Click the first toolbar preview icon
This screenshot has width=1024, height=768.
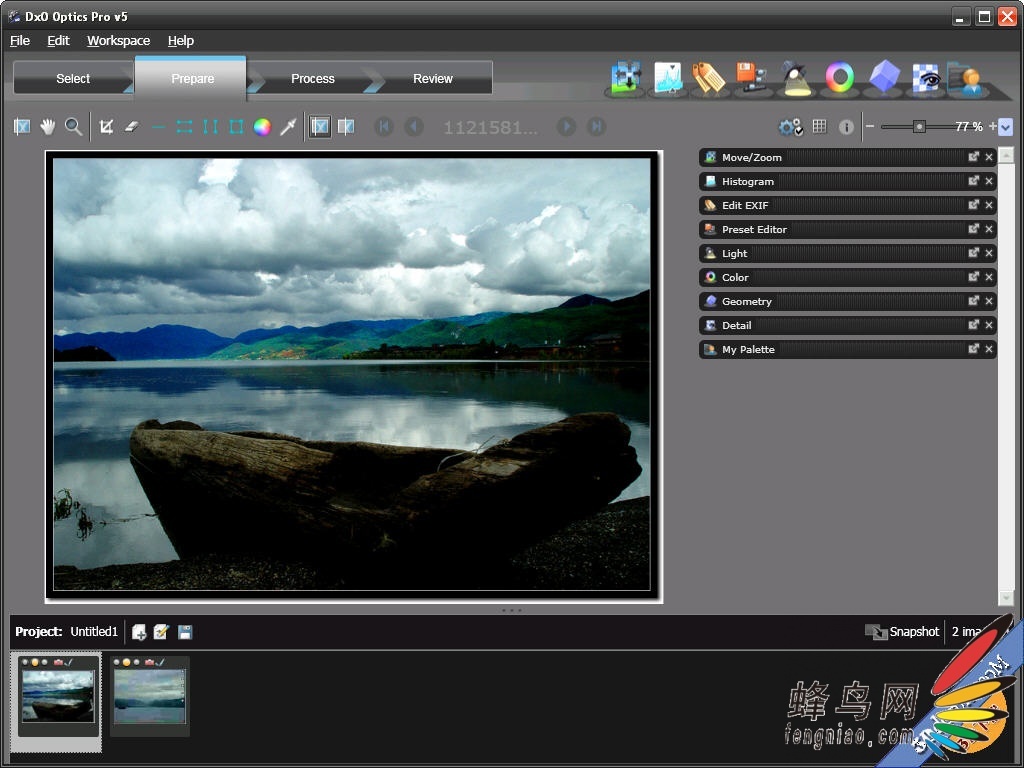(x=22, y=127)
